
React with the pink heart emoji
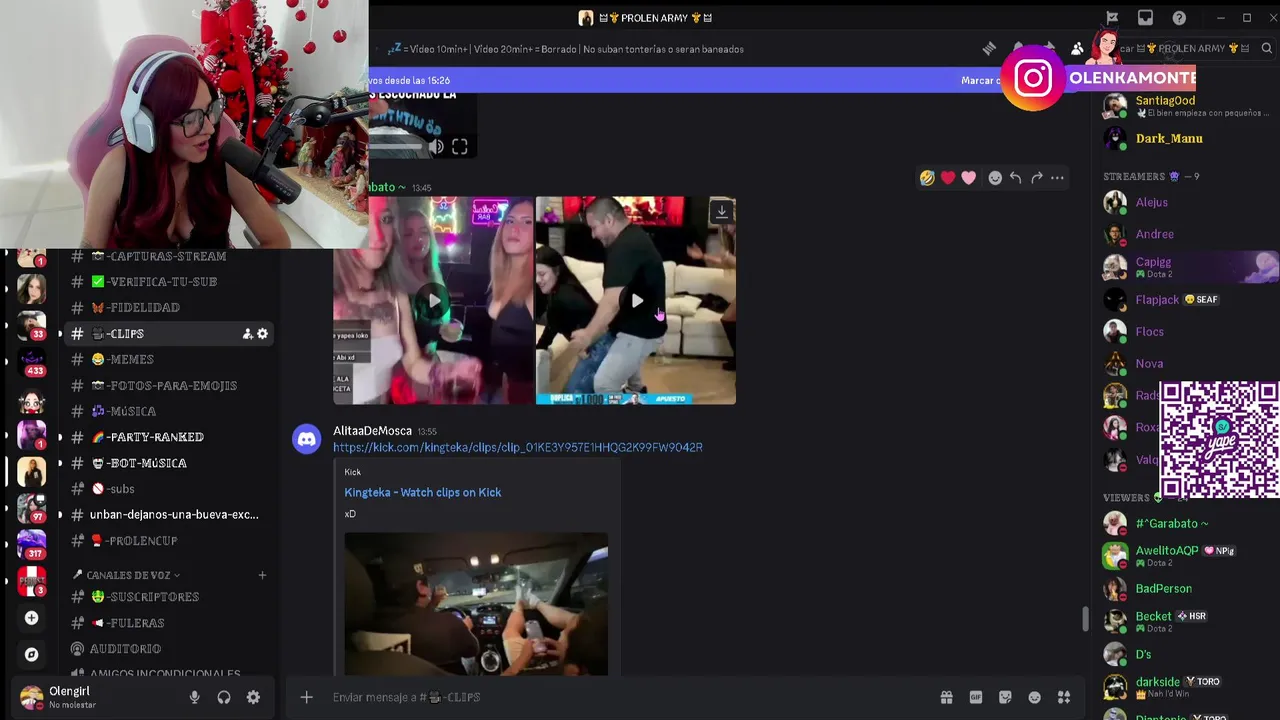click(968, 178)
